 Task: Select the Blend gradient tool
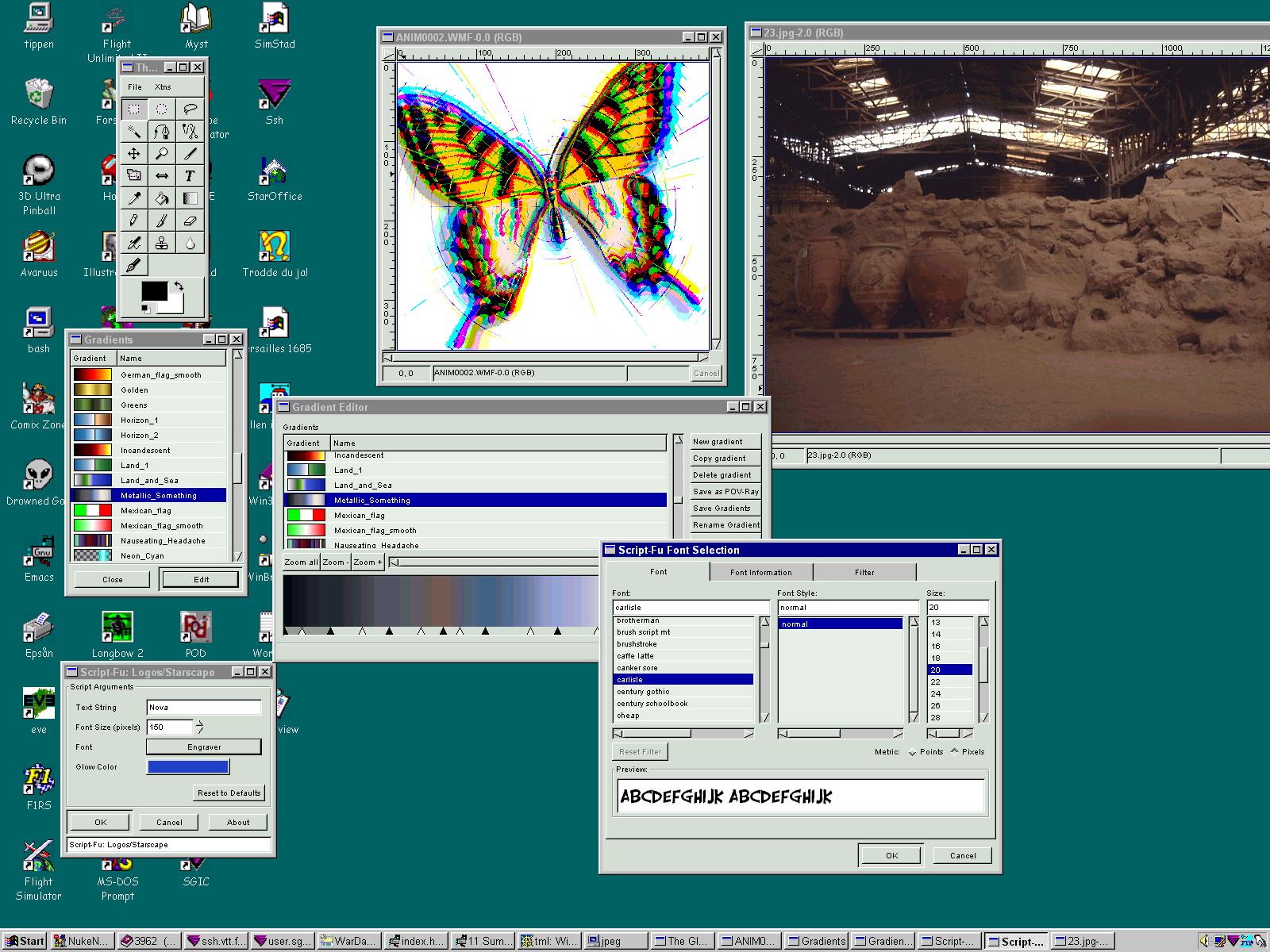point(190,198)
